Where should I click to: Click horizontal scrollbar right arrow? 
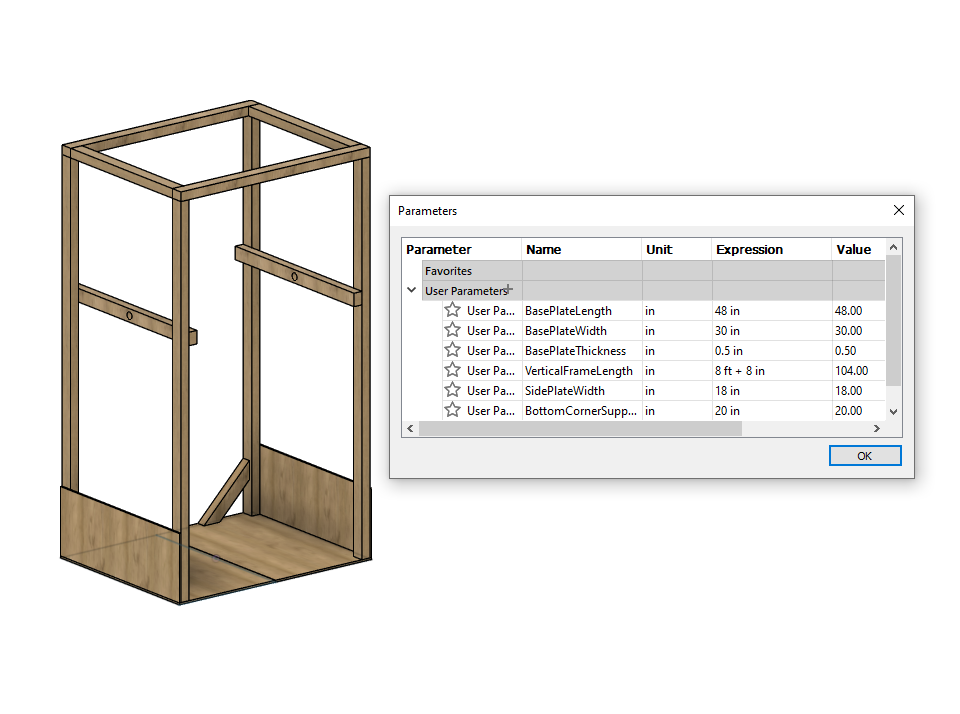coord(877,429)
